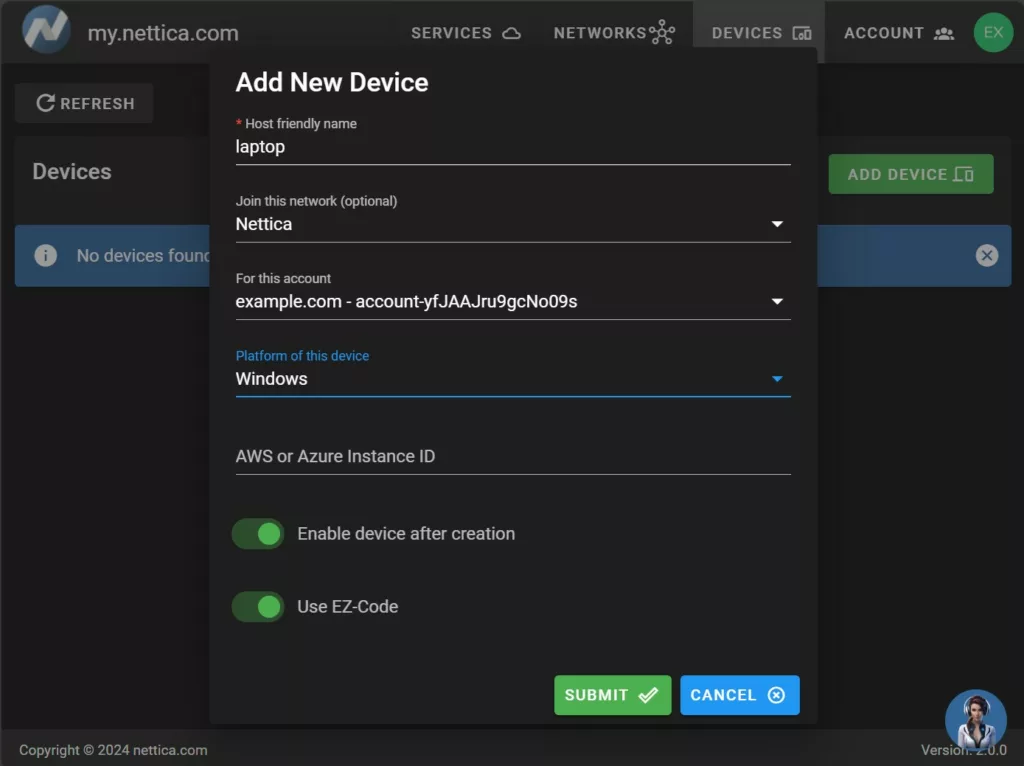Viewport: 1024px width, 766px height.
Task: Toggle Enable device after creation switch
Action: pyautogui.click(x=258, y=534)
